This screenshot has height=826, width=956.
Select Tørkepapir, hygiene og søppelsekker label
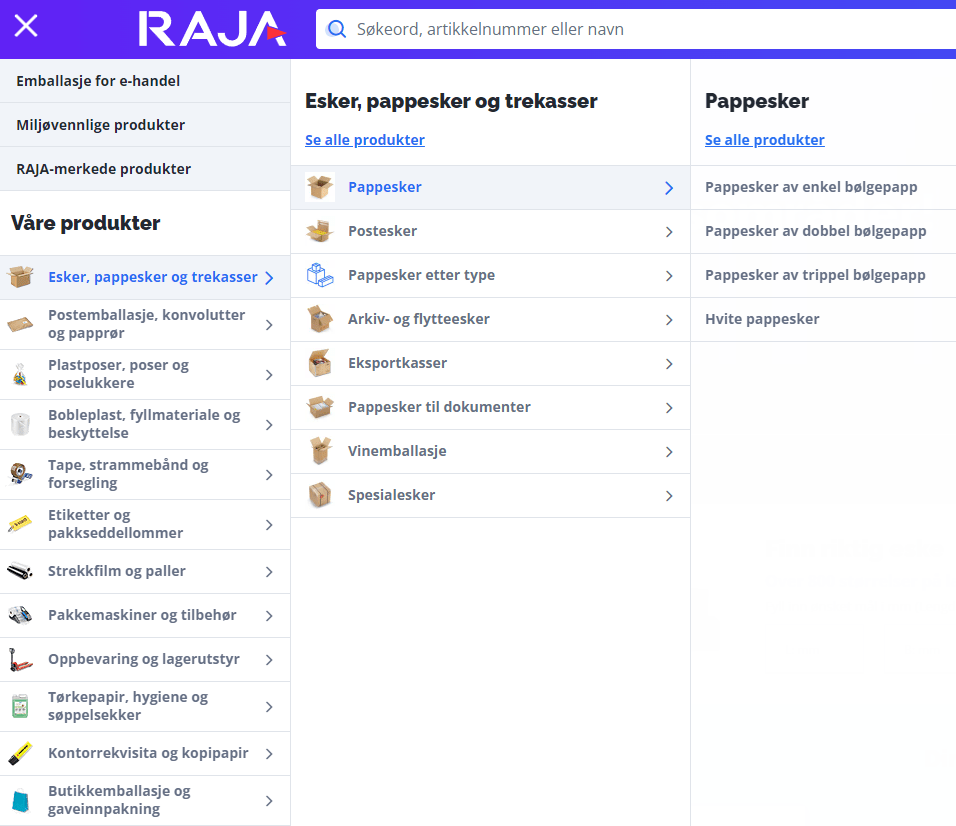click(x=128, y=706)
